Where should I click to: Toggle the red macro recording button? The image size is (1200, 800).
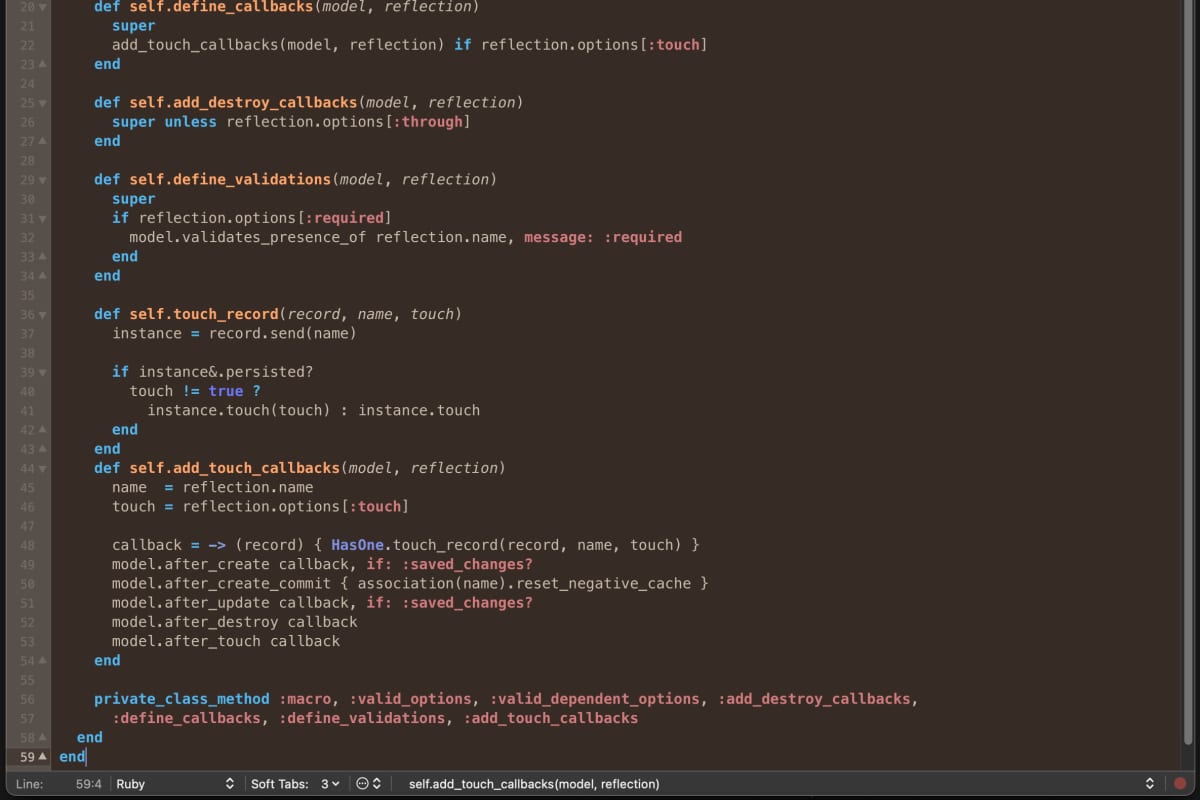(x=1180, y=784)
